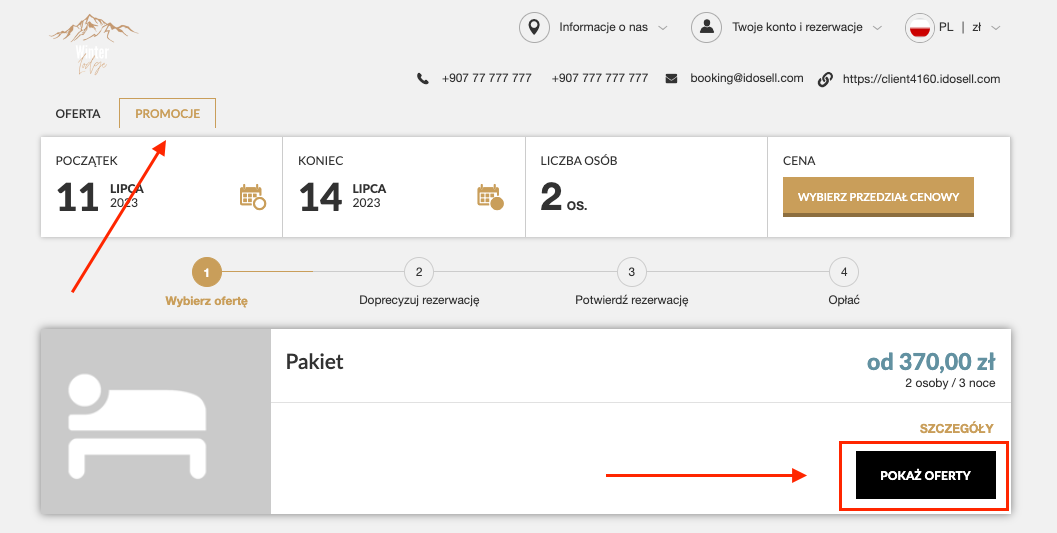
Task: Open the start date calendar icon
Action: point(253,197)
